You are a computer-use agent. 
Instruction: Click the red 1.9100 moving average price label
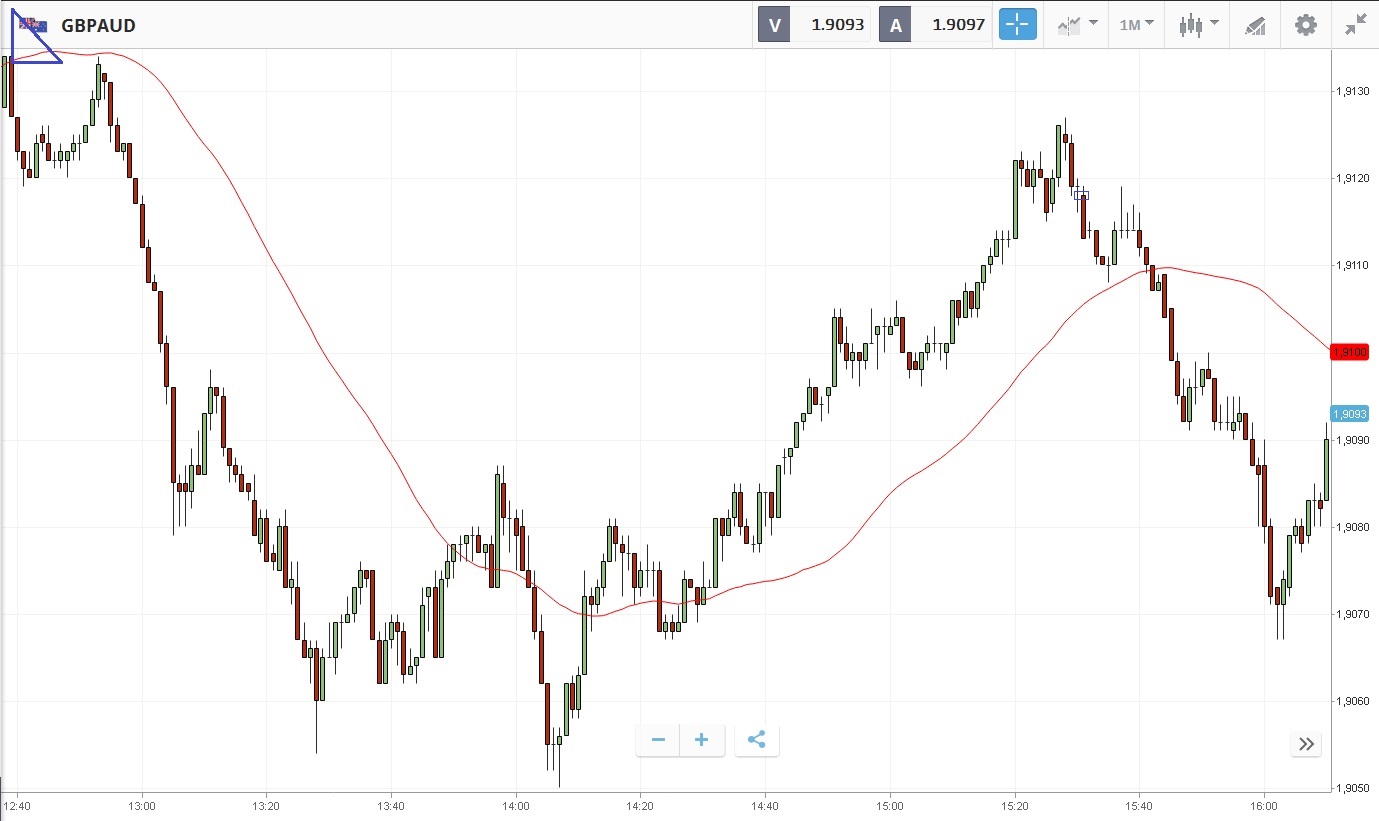(1349, 352)
